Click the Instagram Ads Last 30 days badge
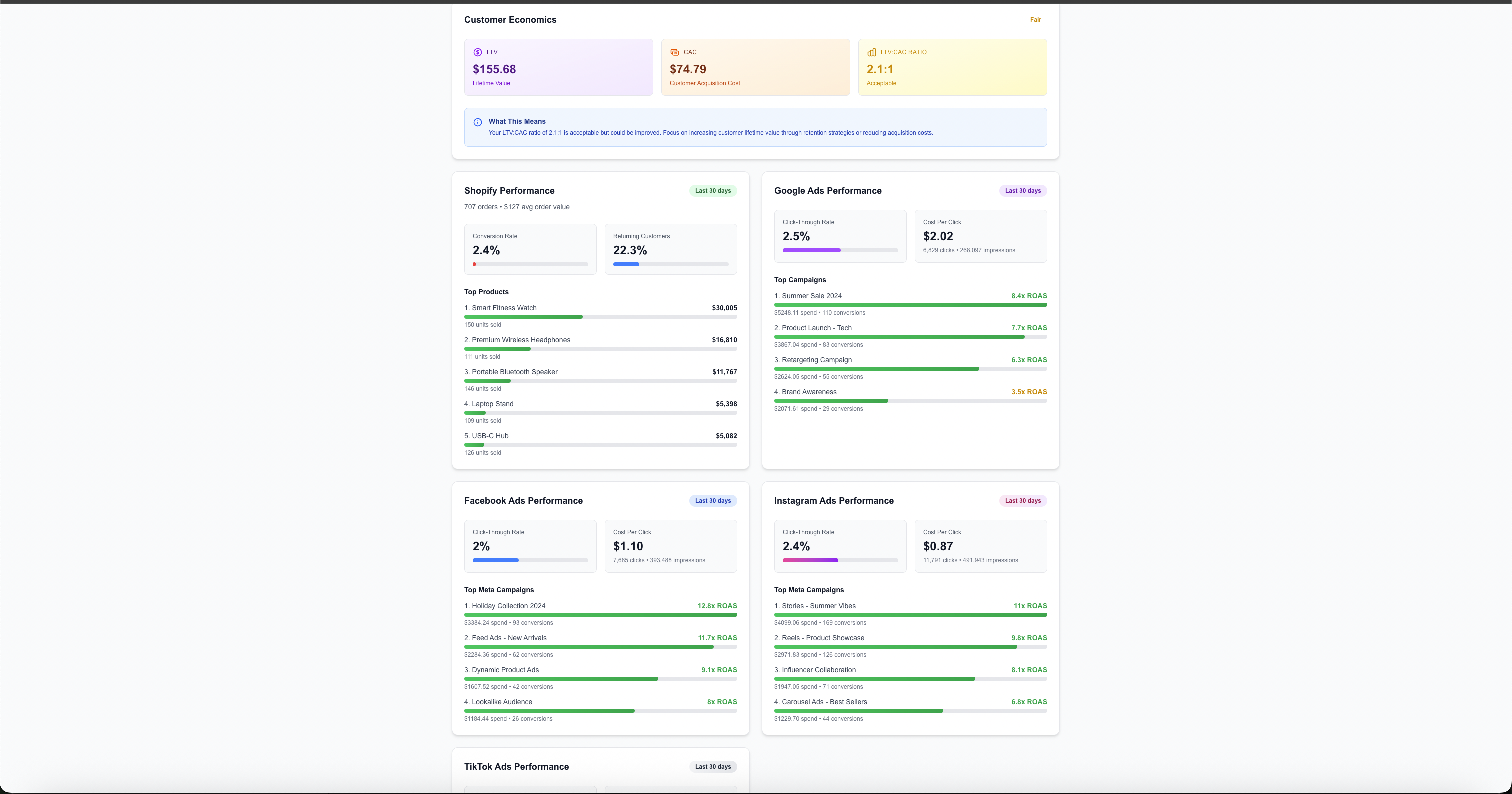1512x794 pixels. pyautogui.click(x=1022, y=500)
